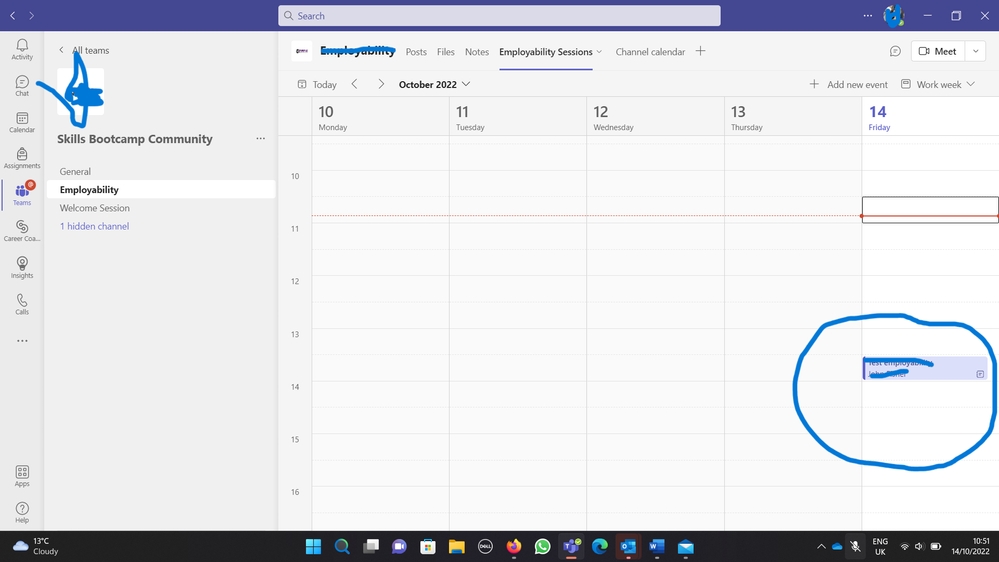The image size is (999, 562).
Task: Open the Activity feed
Action: 22,49
